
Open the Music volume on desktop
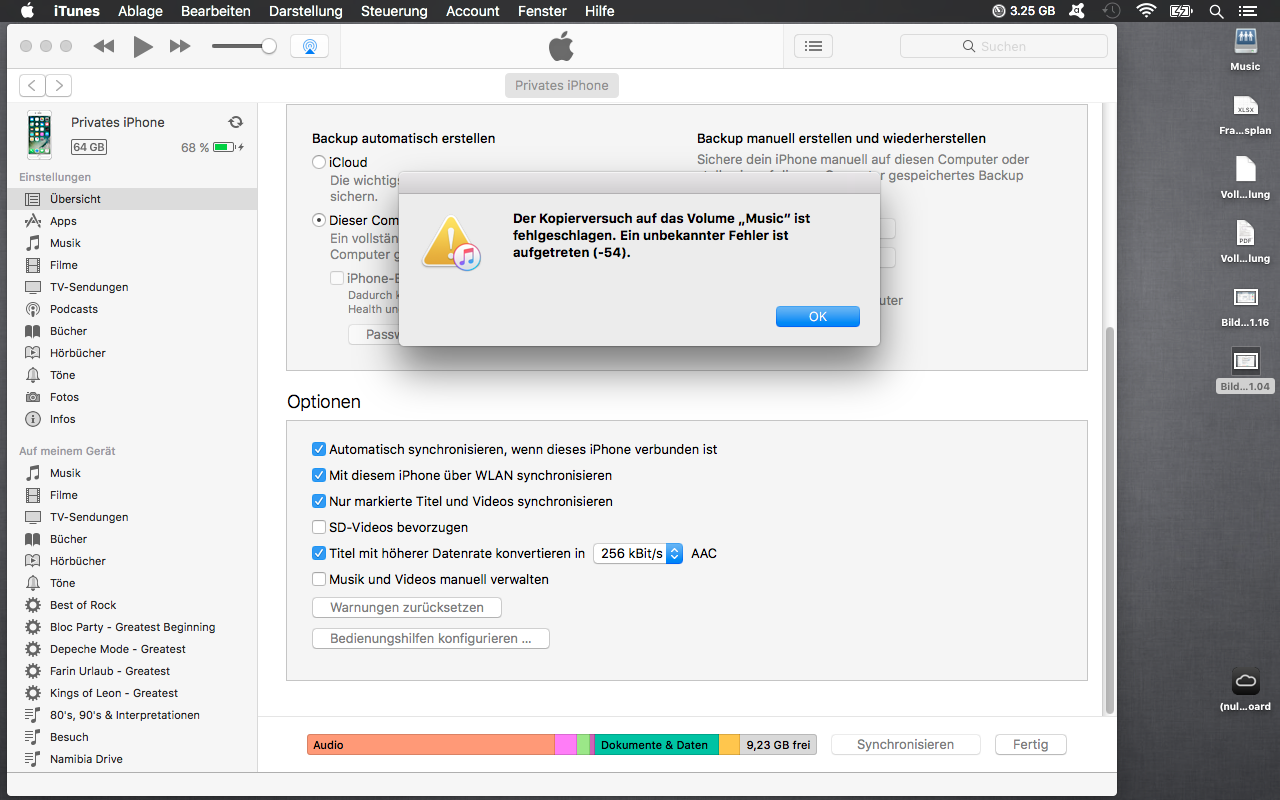coord(1245,49)
